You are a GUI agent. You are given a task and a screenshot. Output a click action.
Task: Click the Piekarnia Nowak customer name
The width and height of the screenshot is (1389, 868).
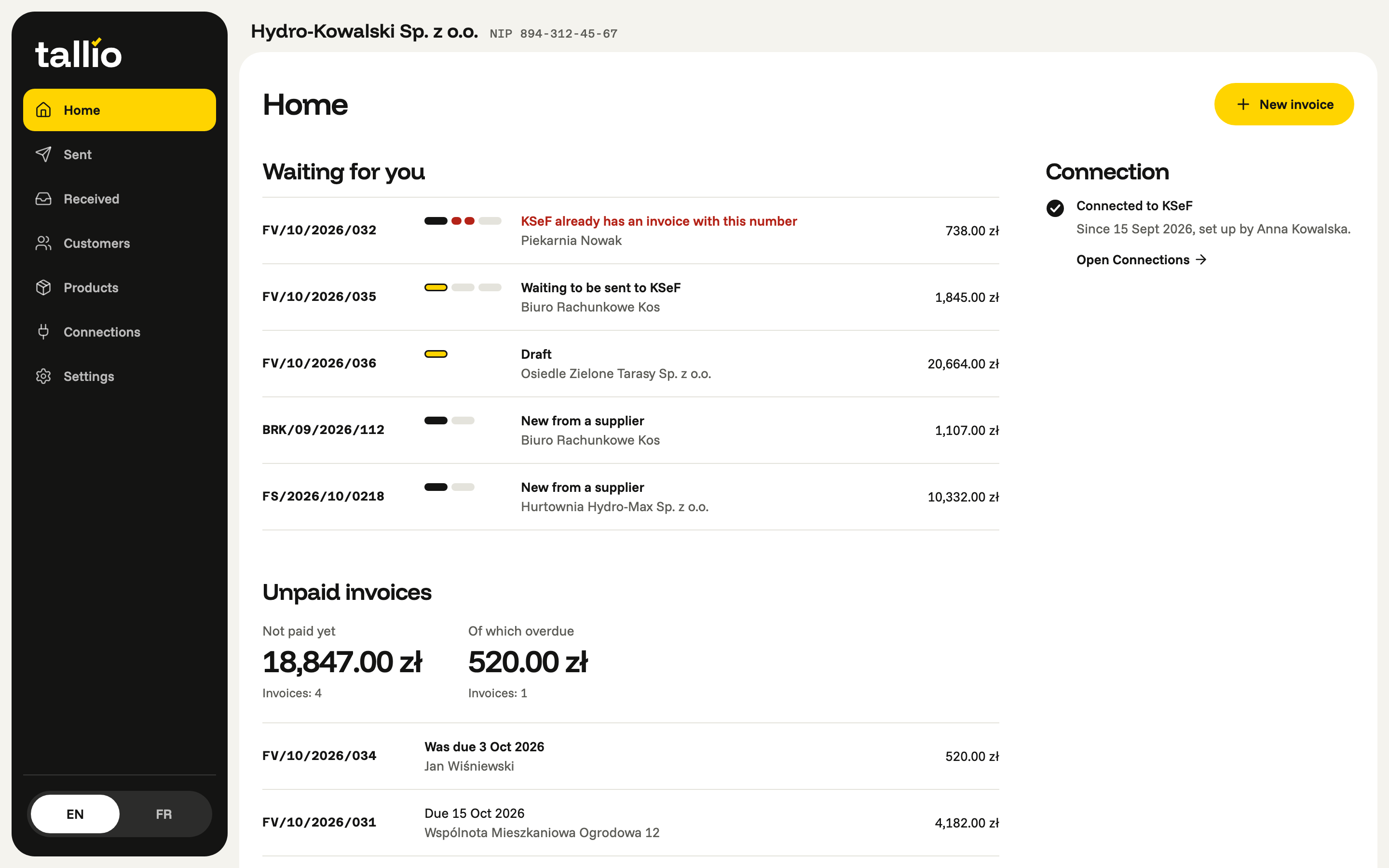(x=571, y=241)
